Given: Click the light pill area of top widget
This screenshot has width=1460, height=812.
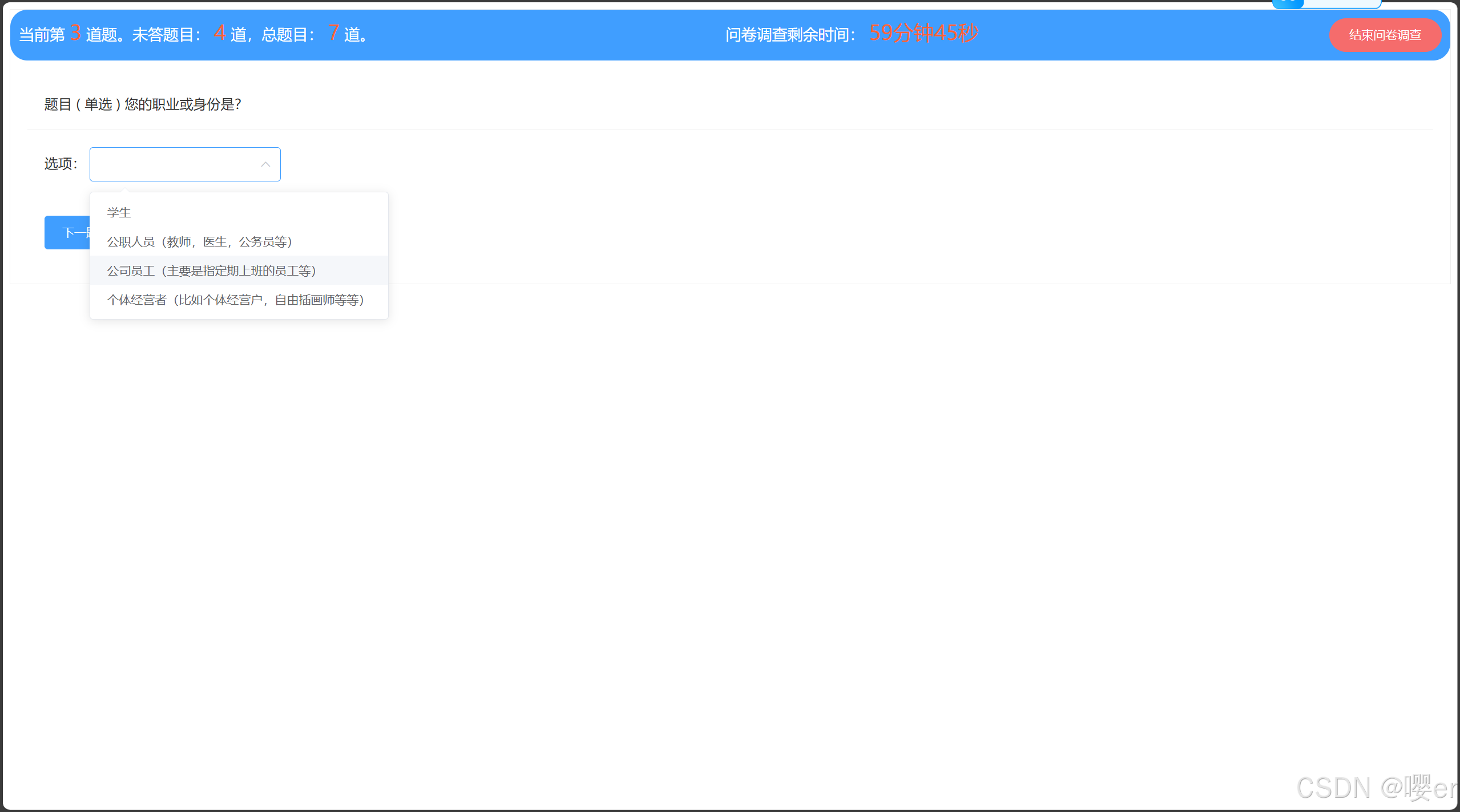Looking at the screenshot, I should [x=1341, y=3].
